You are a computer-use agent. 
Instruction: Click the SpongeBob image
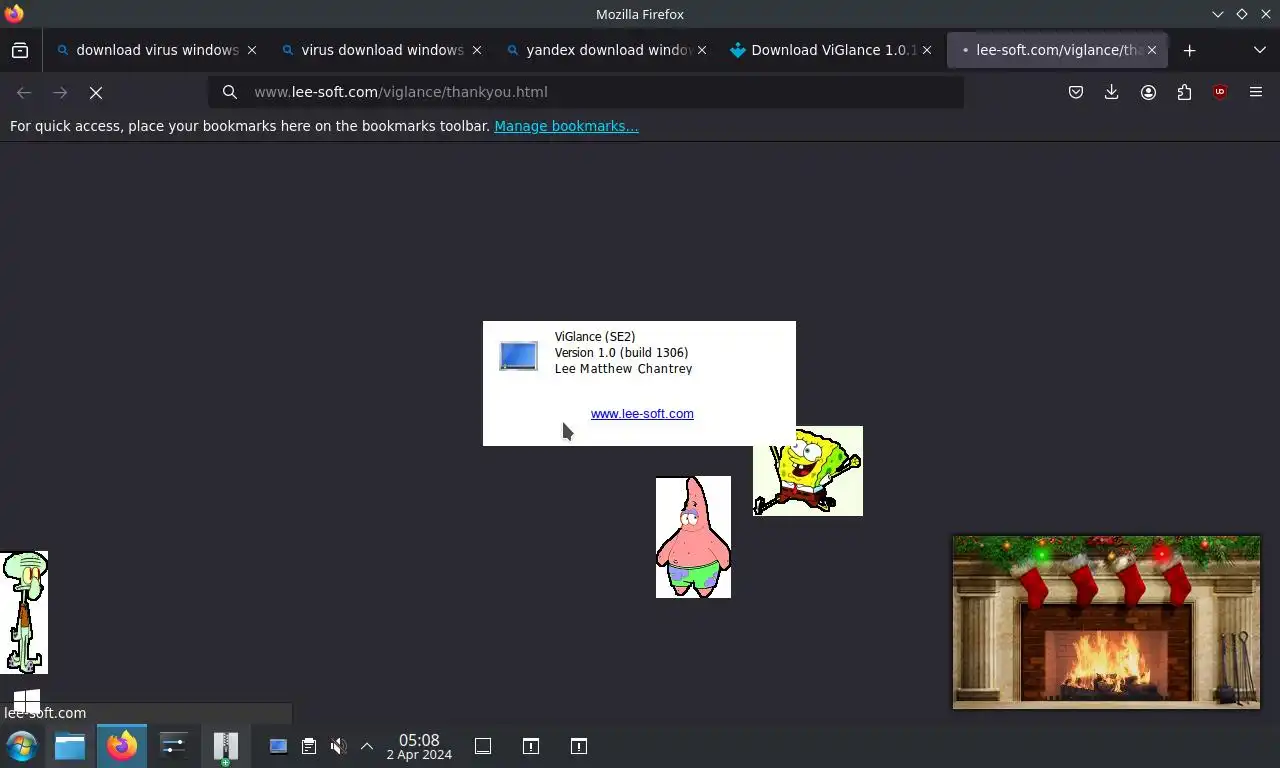808,471
